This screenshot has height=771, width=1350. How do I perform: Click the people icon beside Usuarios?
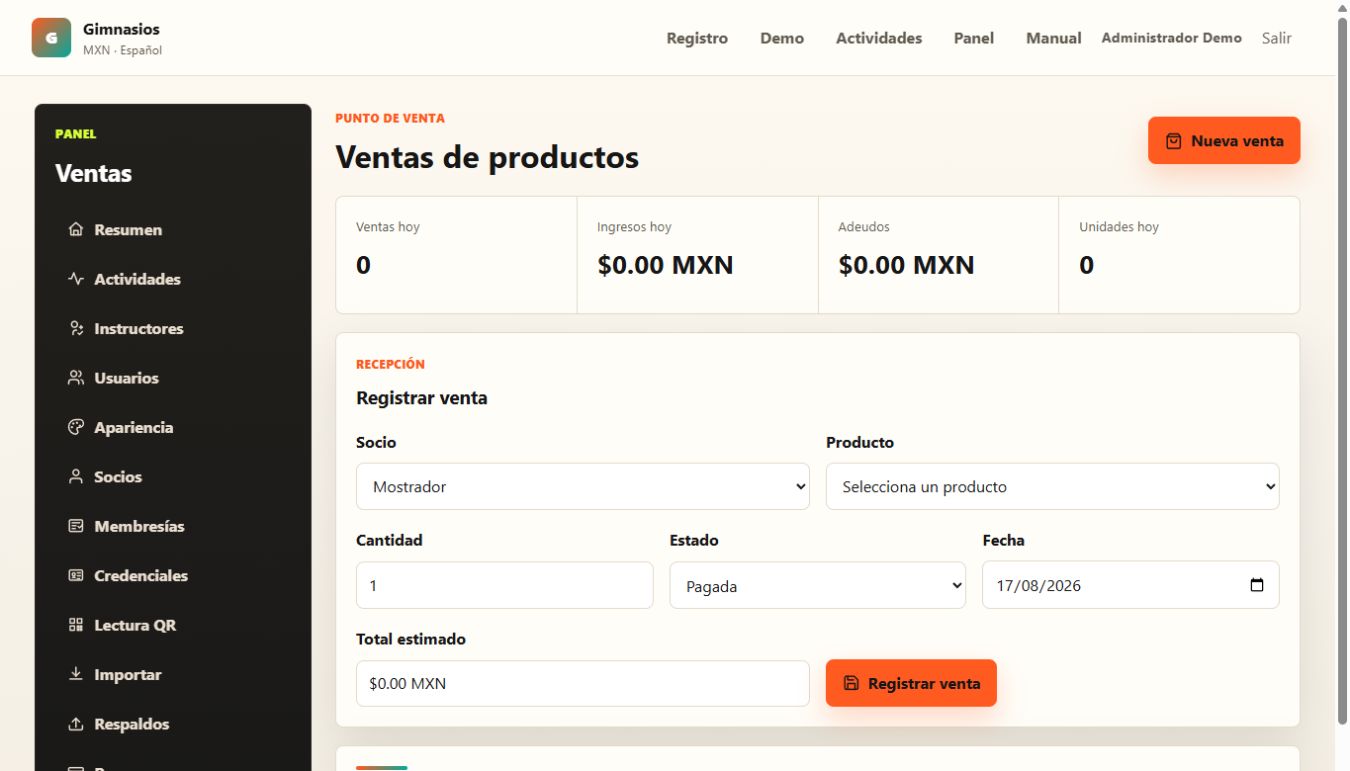(x=76, y=378)
